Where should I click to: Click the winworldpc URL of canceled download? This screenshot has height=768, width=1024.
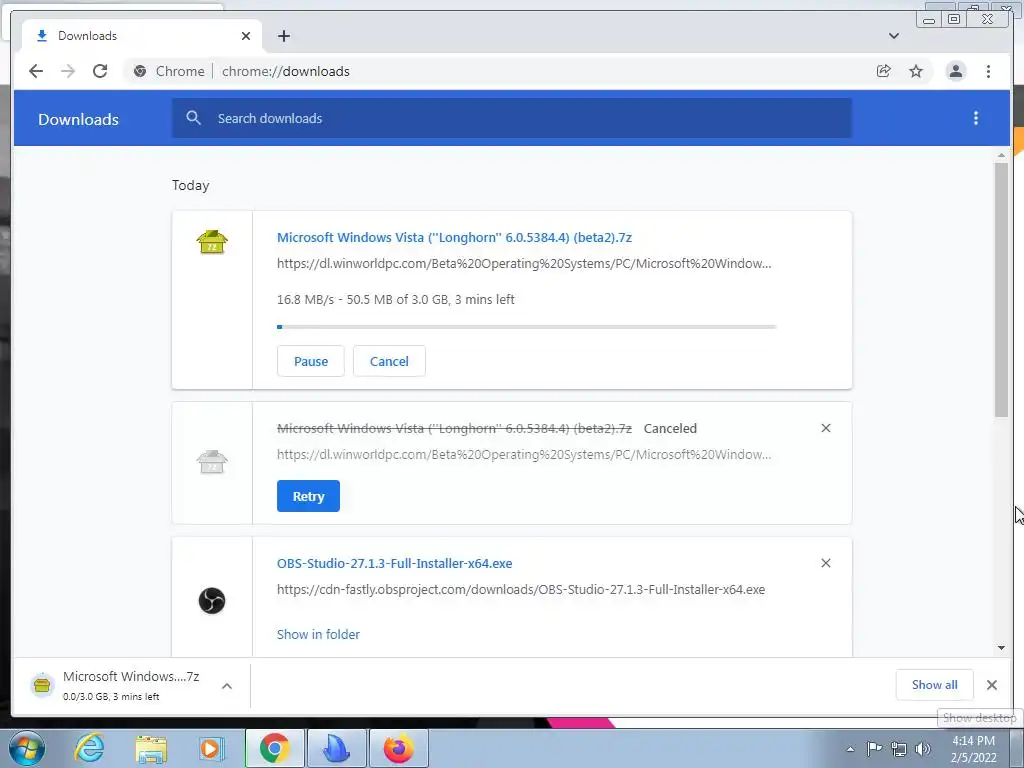pos(524,455)
